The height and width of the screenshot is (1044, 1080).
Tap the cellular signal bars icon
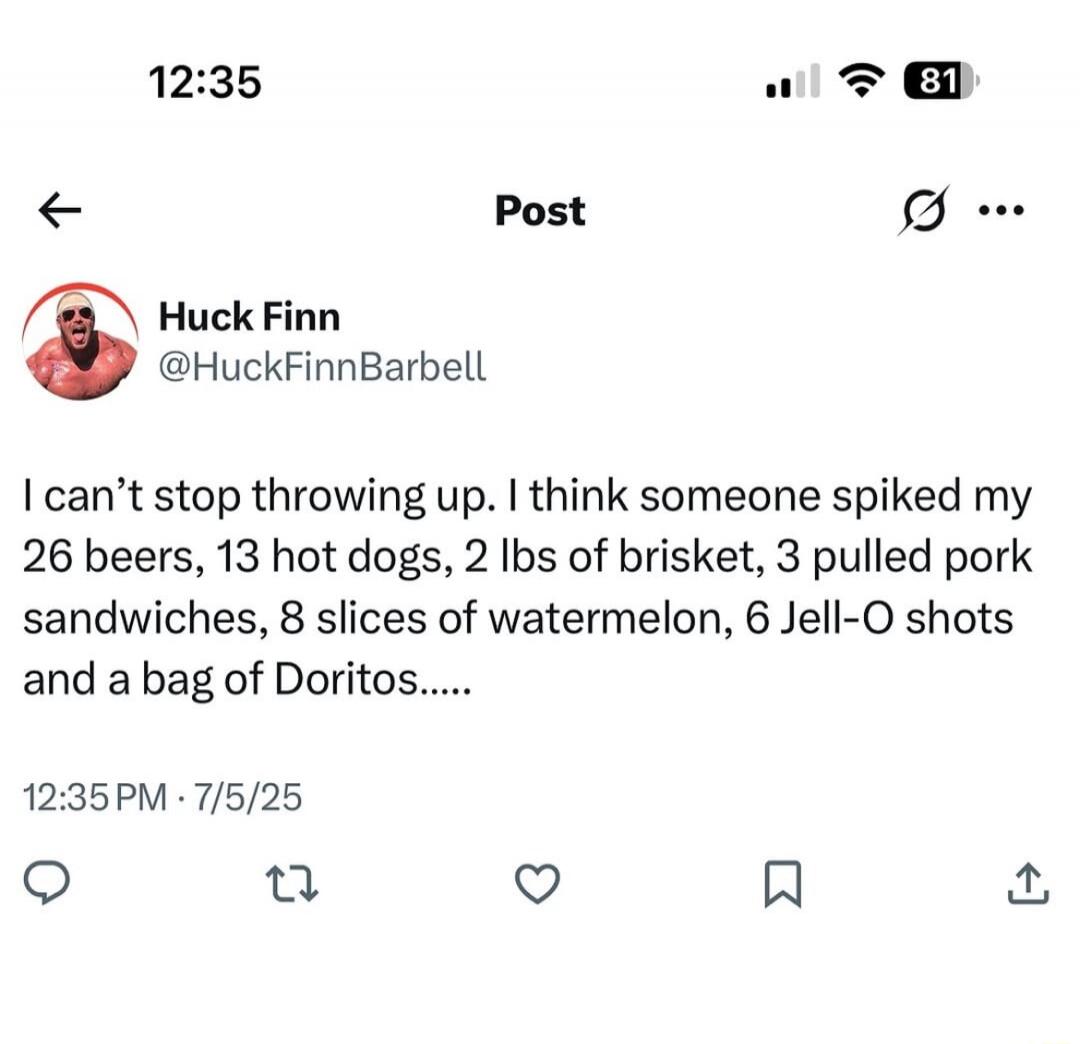pyautogui.click(x=793, y=84)
